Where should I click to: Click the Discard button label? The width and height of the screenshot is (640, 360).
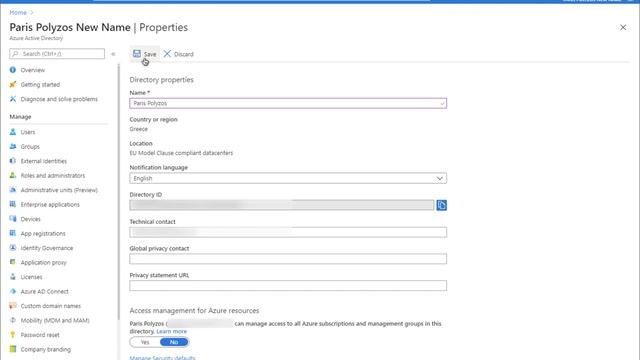(184, 54)
